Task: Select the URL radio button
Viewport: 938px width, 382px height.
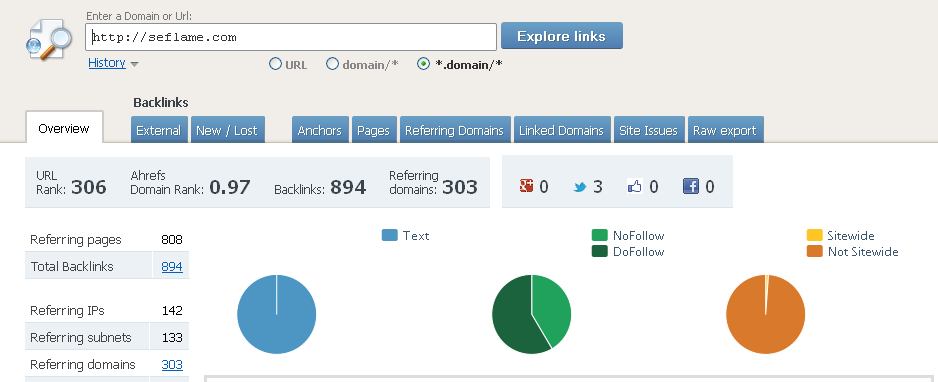Action: [x=275, y=64]
